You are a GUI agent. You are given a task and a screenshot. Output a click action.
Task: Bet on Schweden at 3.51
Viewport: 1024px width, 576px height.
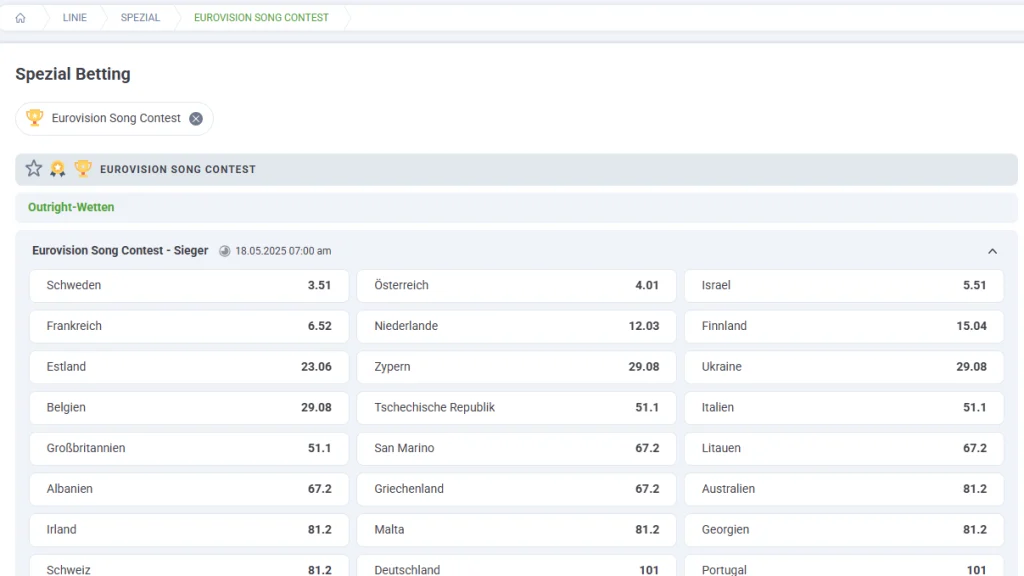[189, 286]
